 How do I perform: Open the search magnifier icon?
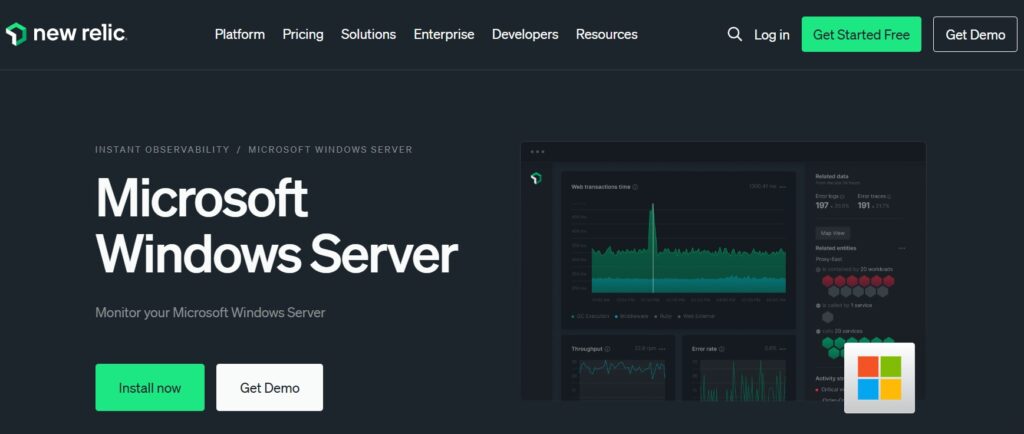pos(735,34)
